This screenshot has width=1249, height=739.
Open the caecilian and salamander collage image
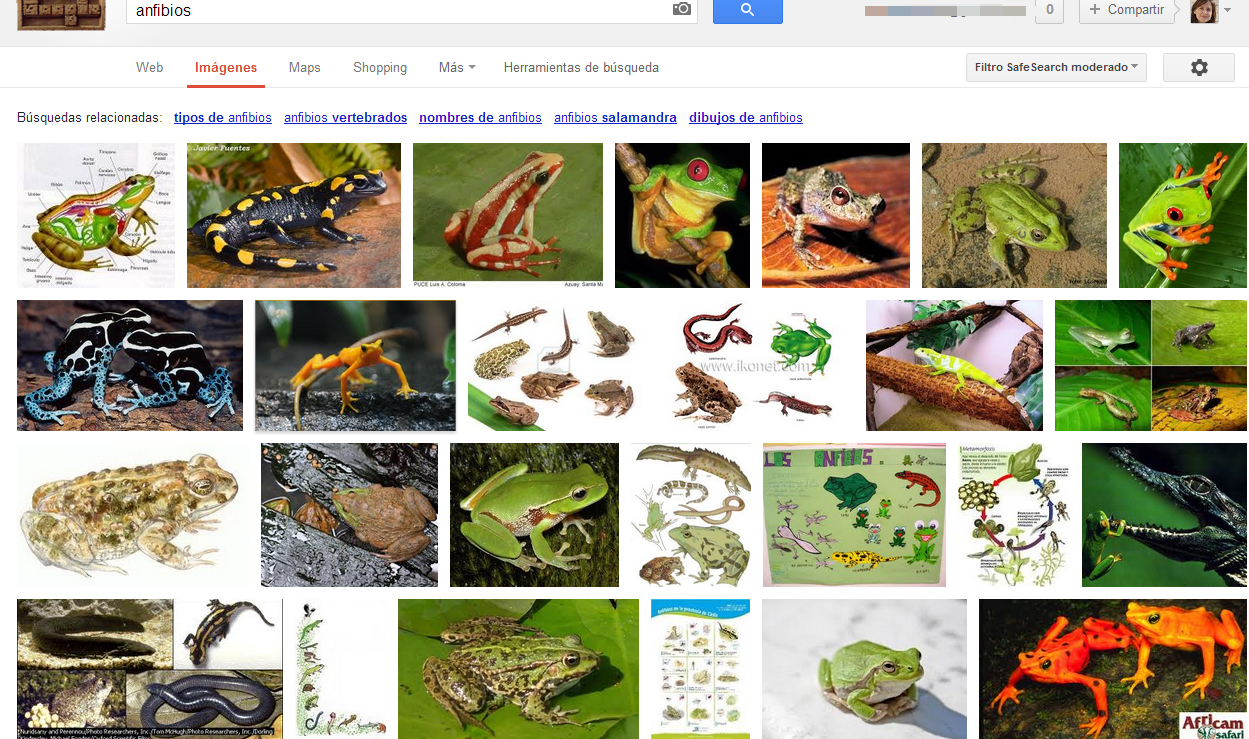150,669
